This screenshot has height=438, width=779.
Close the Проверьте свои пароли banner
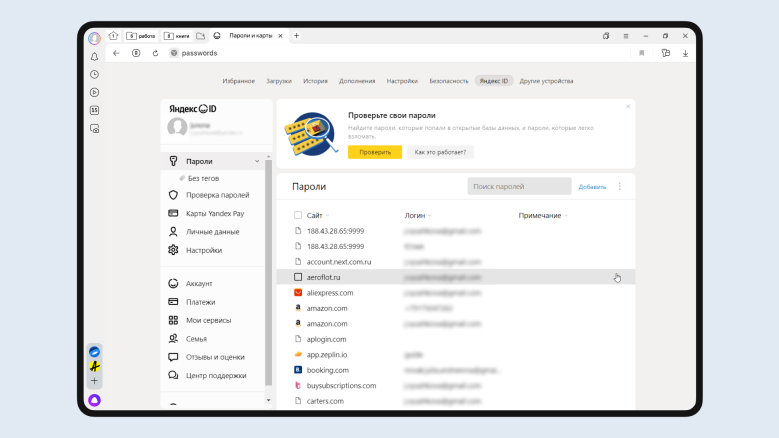pyautogui.click(x=628, y=106)
